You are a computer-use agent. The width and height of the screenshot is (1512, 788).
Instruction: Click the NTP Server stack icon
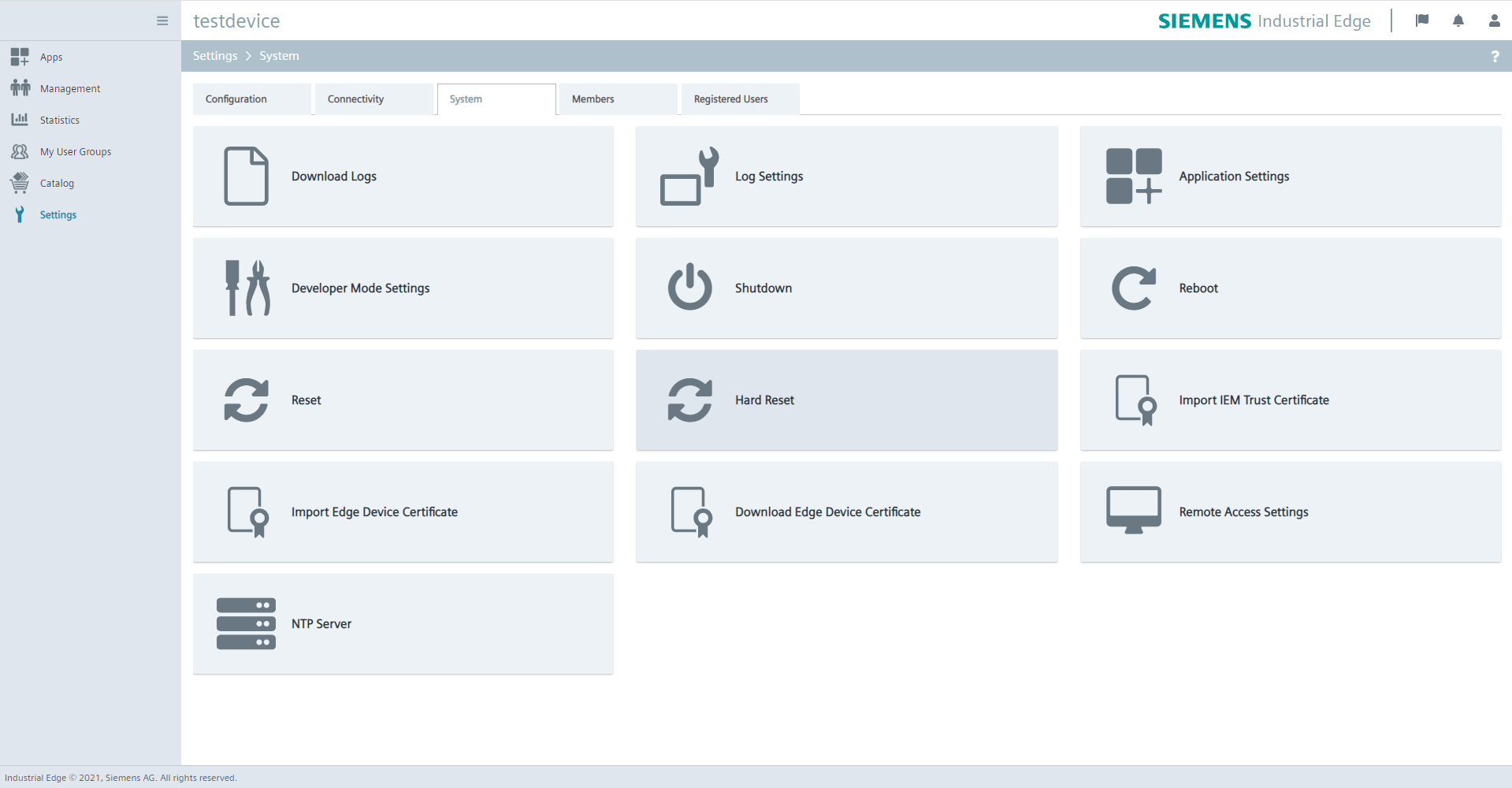pos(246,623)
